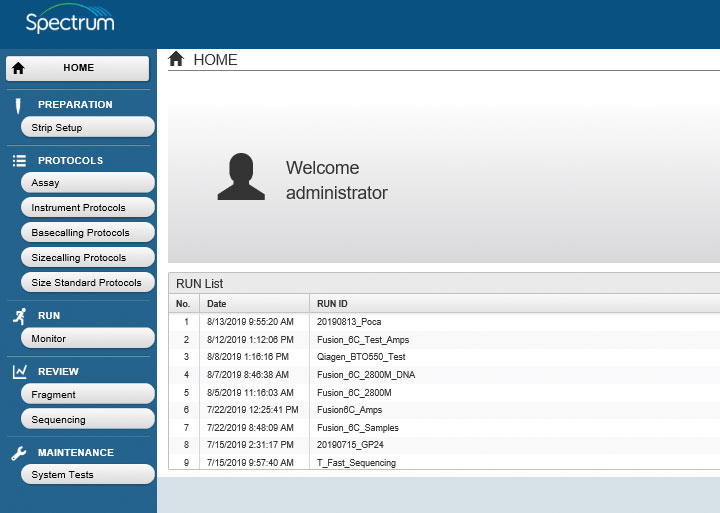The width and height of the screenshot is (720, 513).
Task: Open the run Monitor
Action: point(86,339)
